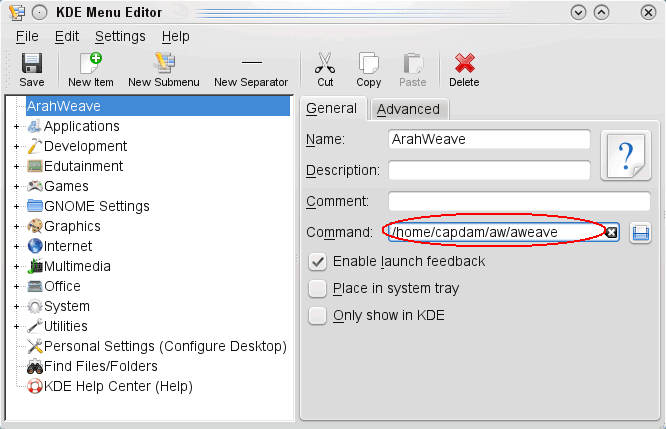This screenshot has width=666, height=429.
Task: Click the Development hammer icon
Action: pyautogui.click(x=34, y=146)
